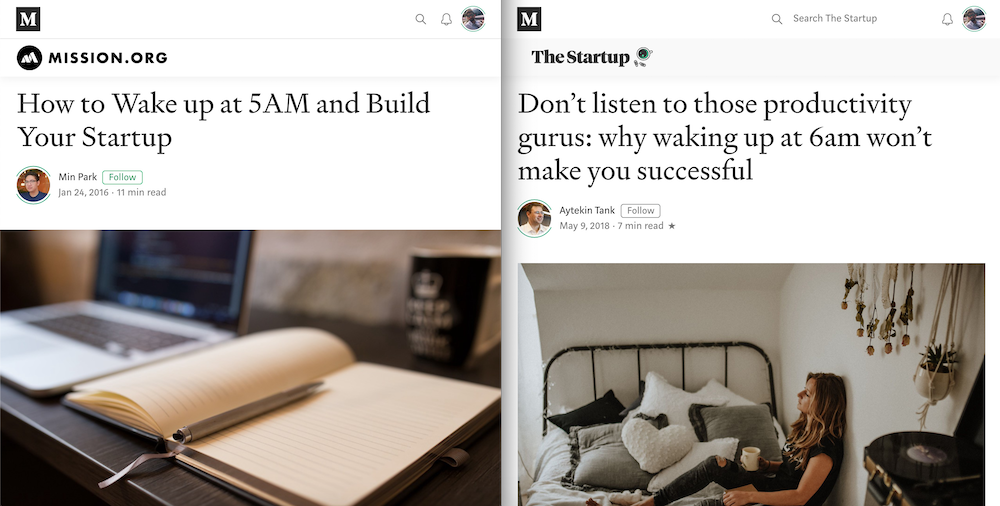Click the Medium logo in right pane
Image resolution: width=1000 pixels, height=506 pixels.
[529, 19]
